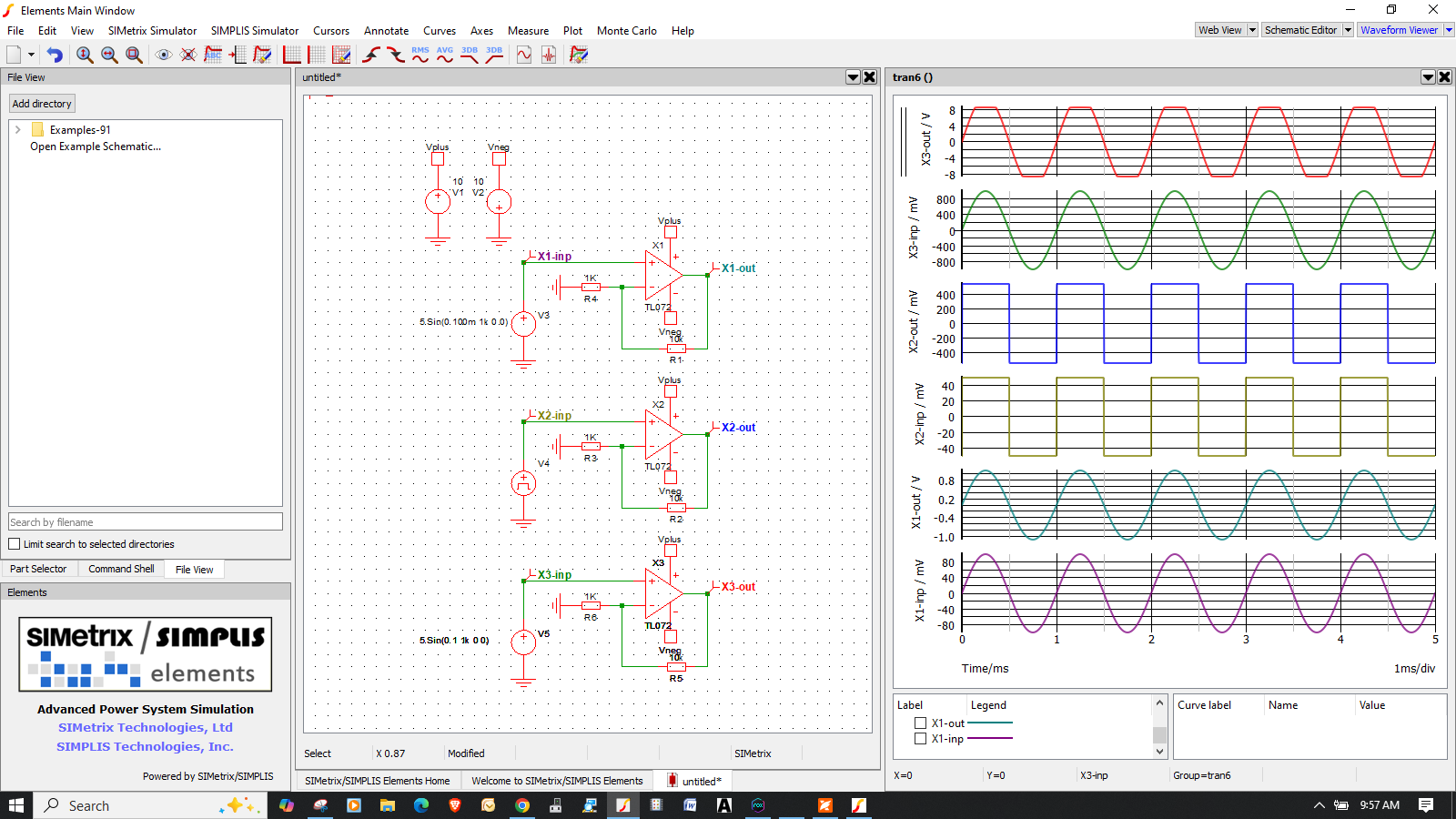Toggle the X1-out legend checkbox
This screenshot has height=819, width=1456.
coord(920,723)
